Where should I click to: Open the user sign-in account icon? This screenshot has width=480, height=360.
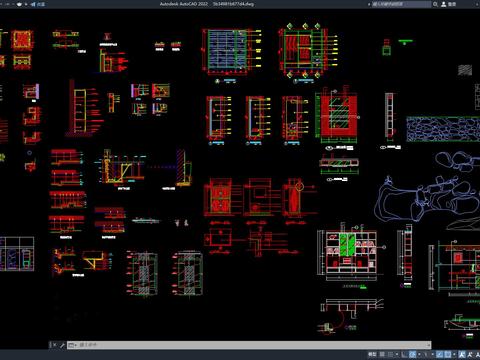pos(444,4)
